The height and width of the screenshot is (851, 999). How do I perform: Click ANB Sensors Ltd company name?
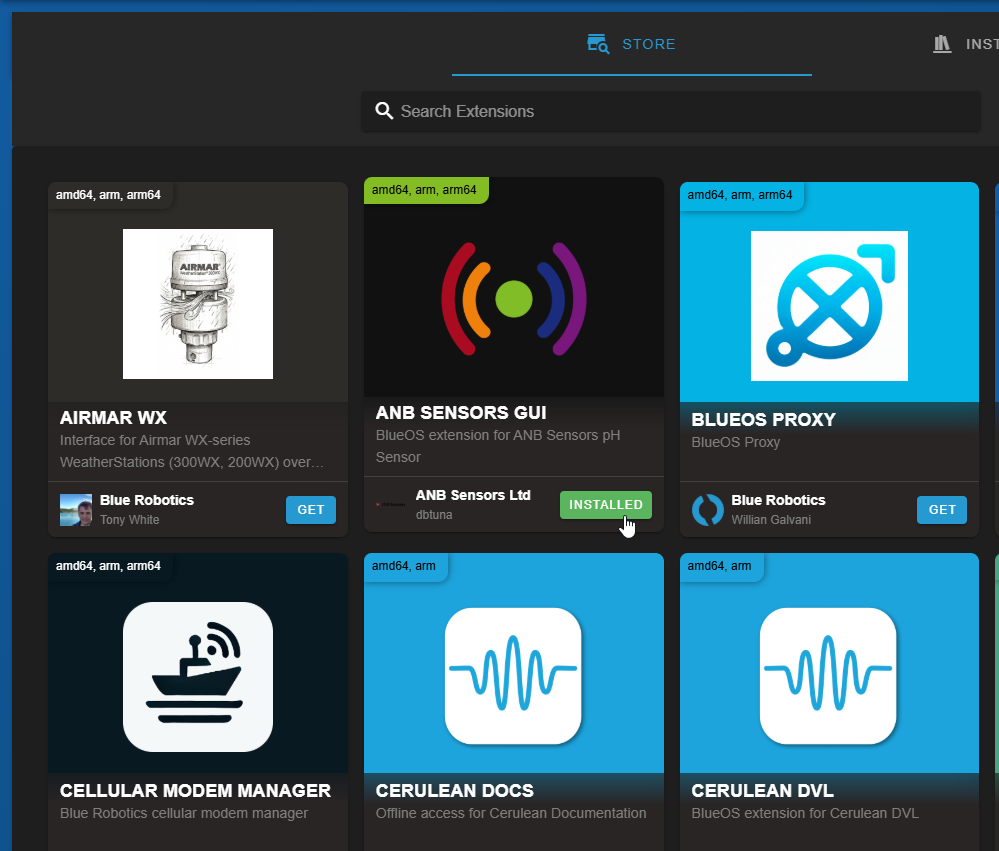pos(473,495)
